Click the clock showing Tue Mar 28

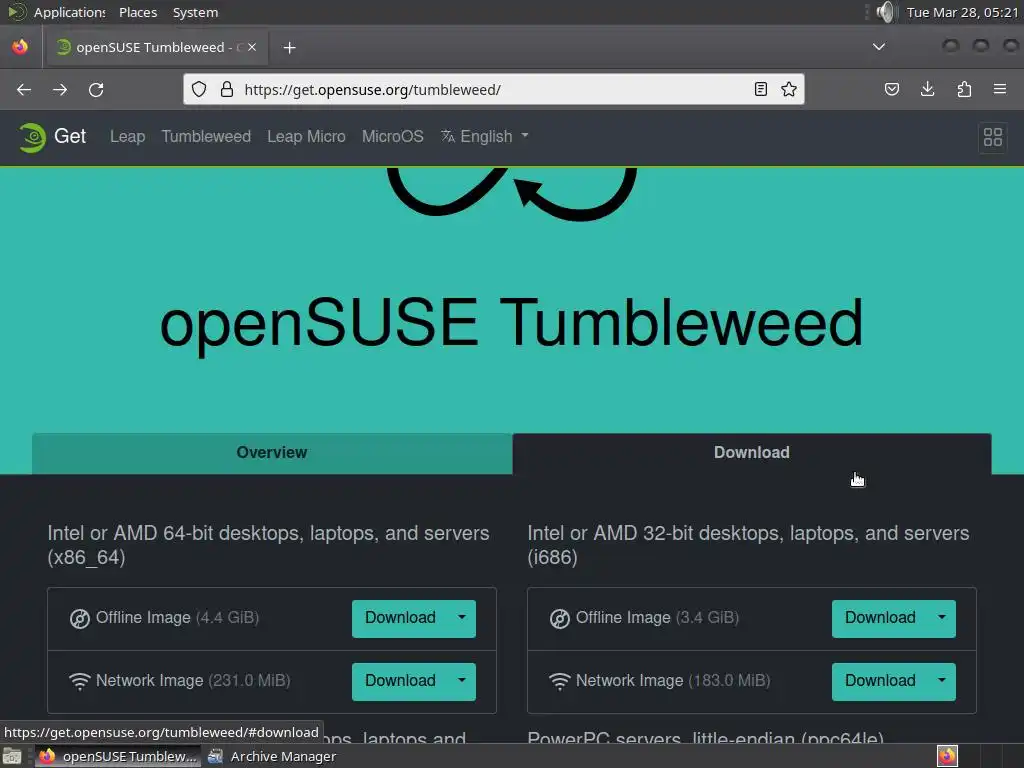(x=962, y=12)
